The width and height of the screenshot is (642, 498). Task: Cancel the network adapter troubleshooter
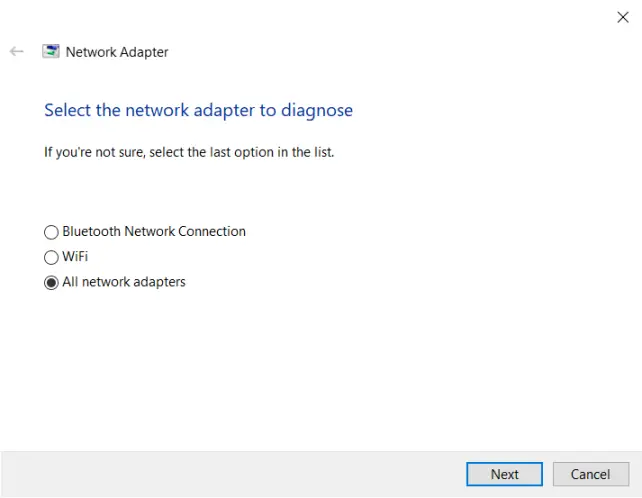(589, 474)
